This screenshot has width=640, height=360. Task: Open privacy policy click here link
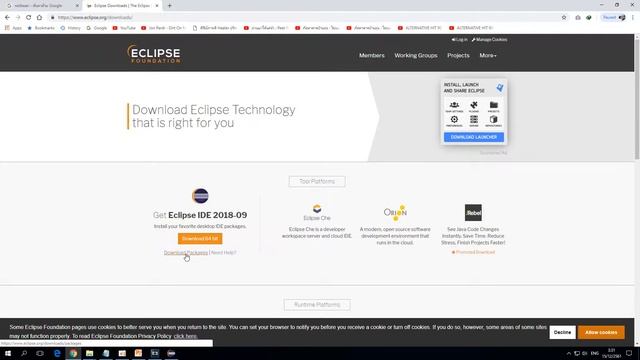pyautogui.click(x=185, y=336)
